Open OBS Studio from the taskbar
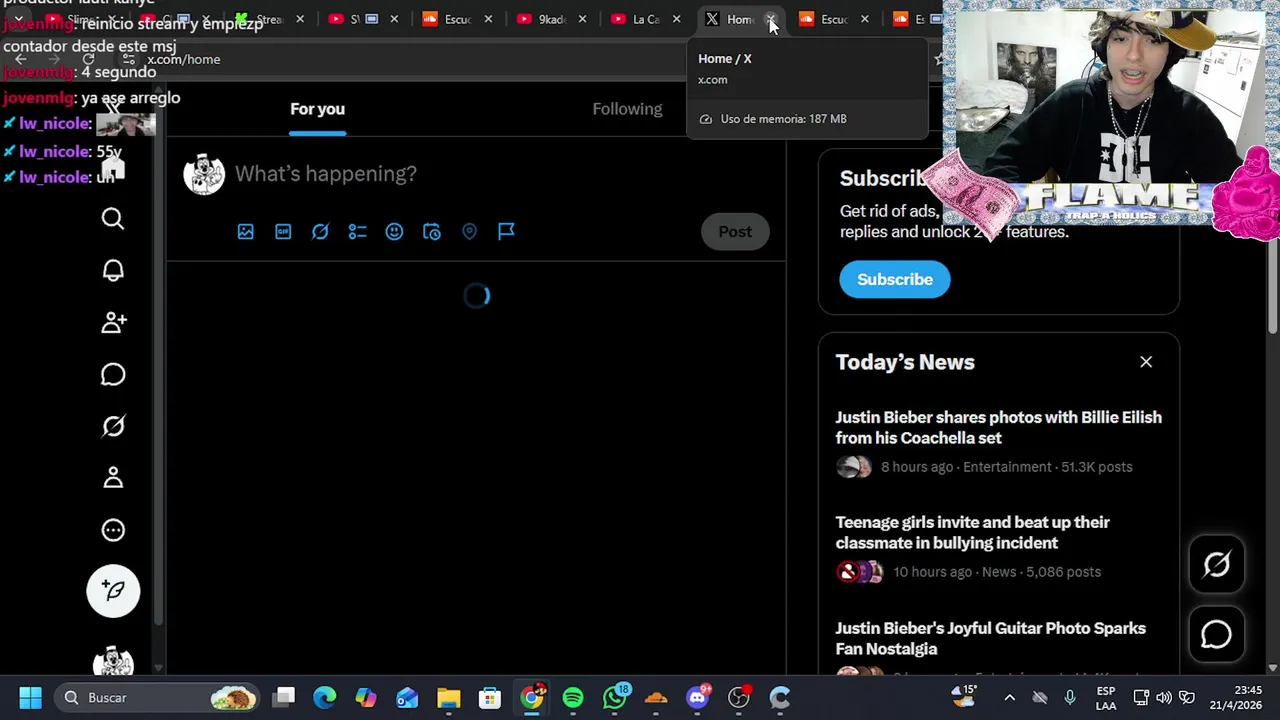This screenshot has width=1280, height=720. coord(739,697)
